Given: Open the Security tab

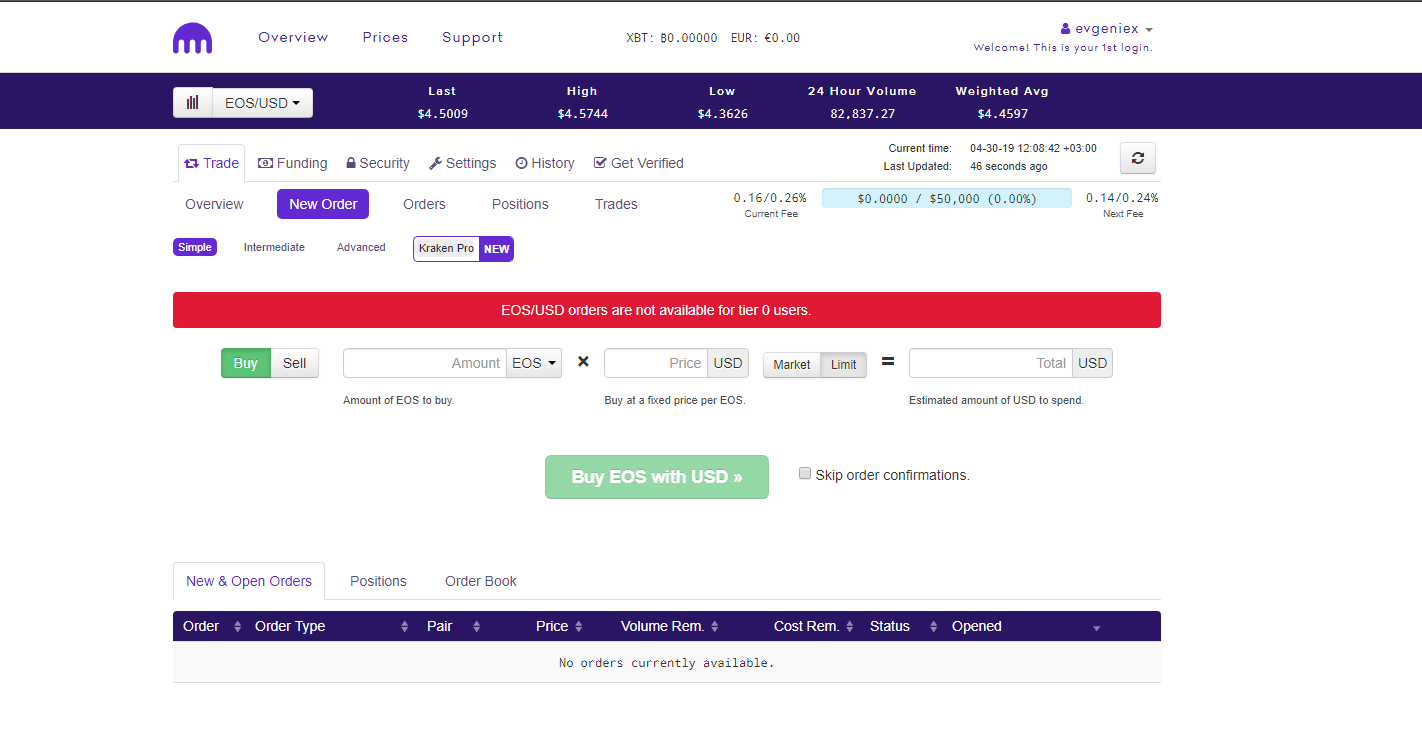Looking at the screenshot, I should 378,163.
